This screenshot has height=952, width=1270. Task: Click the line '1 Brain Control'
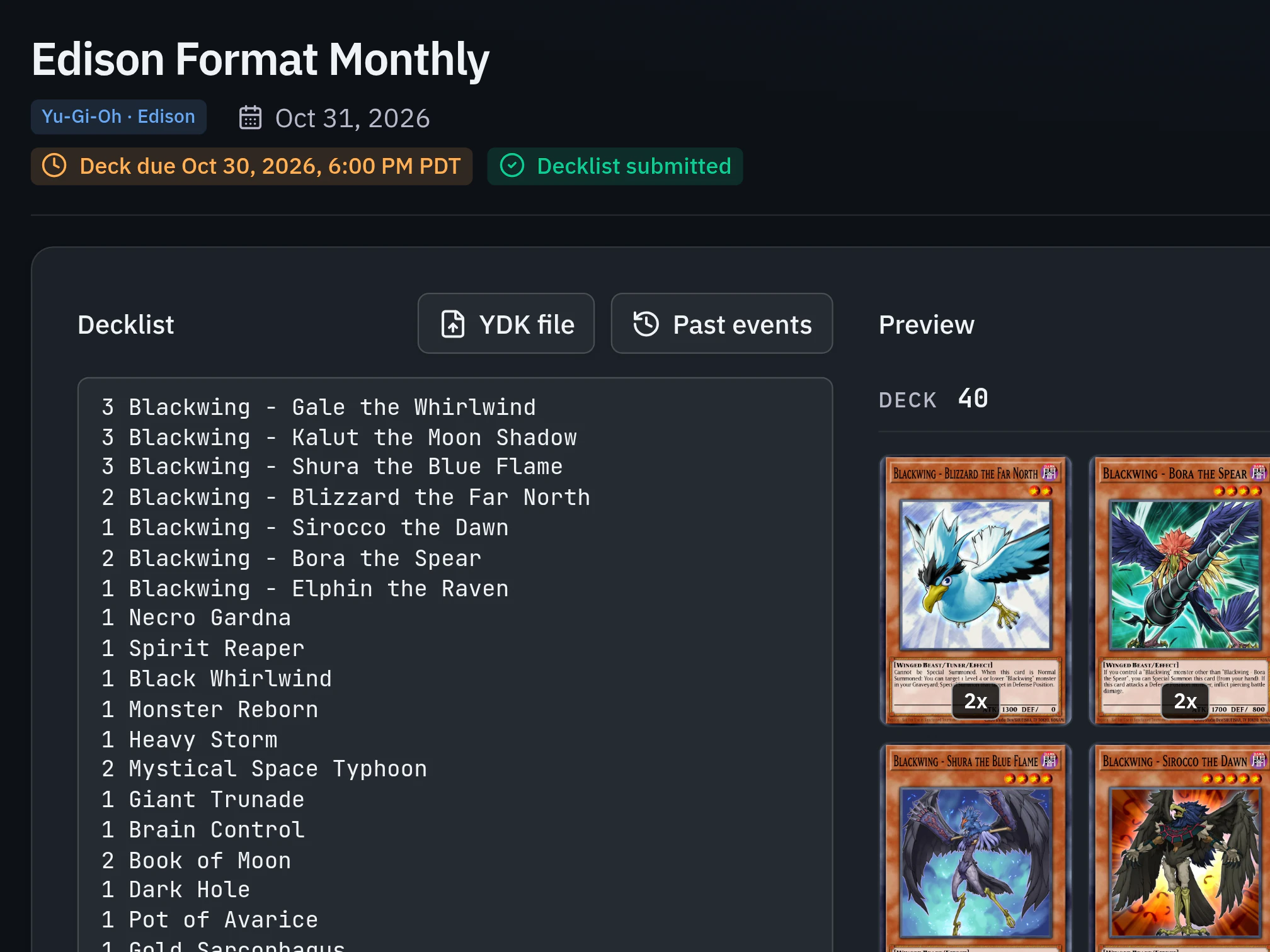(203, 830)
